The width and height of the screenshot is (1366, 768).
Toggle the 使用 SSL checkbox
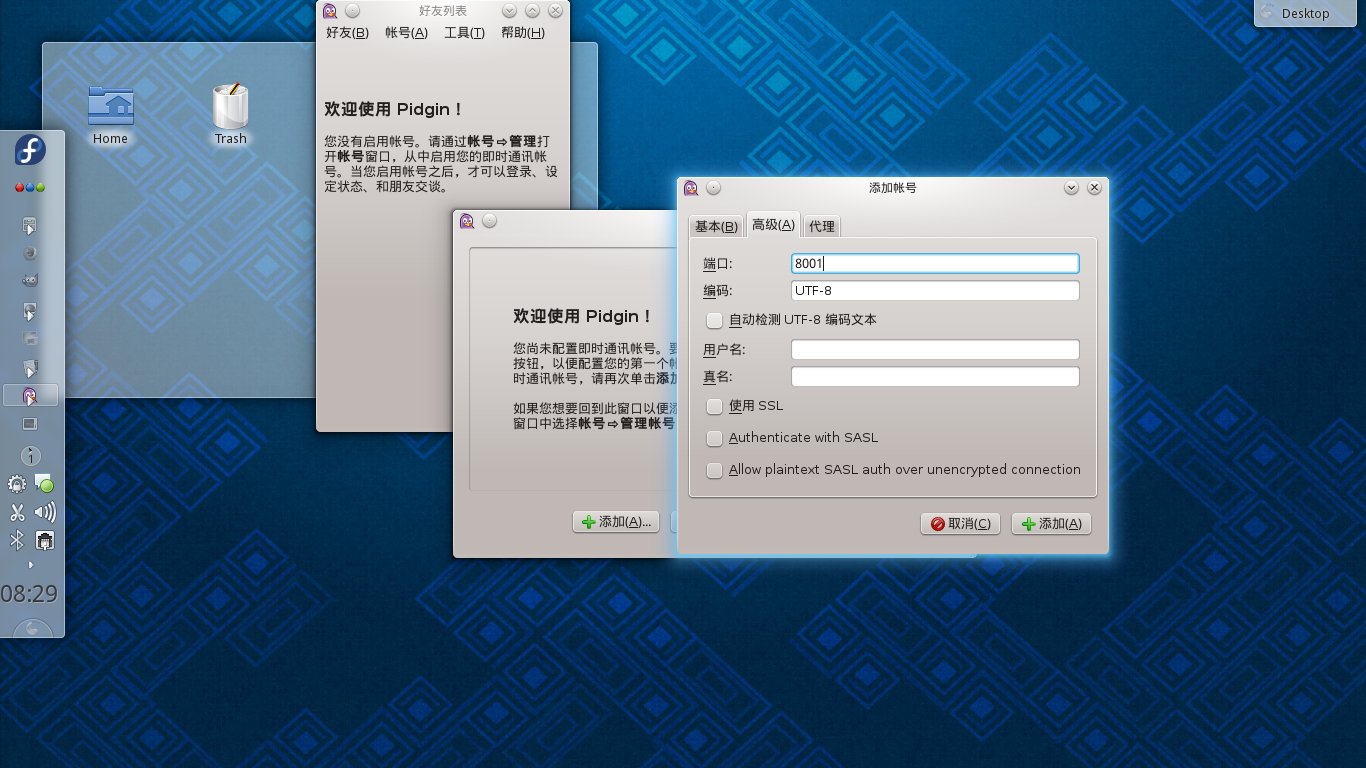pyautogui.click(x=714, y=406)
